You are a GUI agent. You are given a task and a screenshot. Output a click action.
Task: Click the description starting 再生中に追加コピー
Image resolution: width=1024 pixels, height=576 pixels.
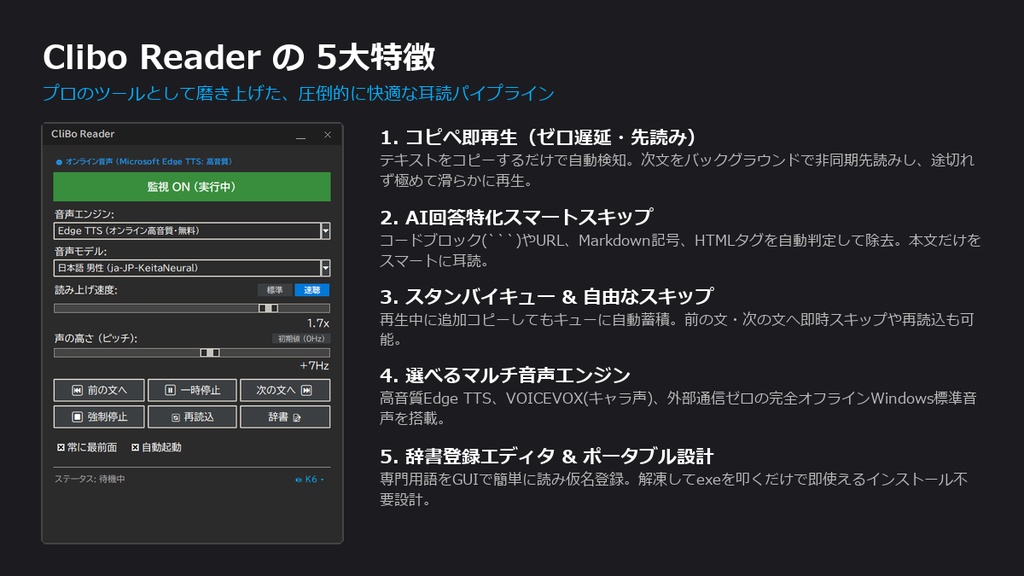point(677,329)
